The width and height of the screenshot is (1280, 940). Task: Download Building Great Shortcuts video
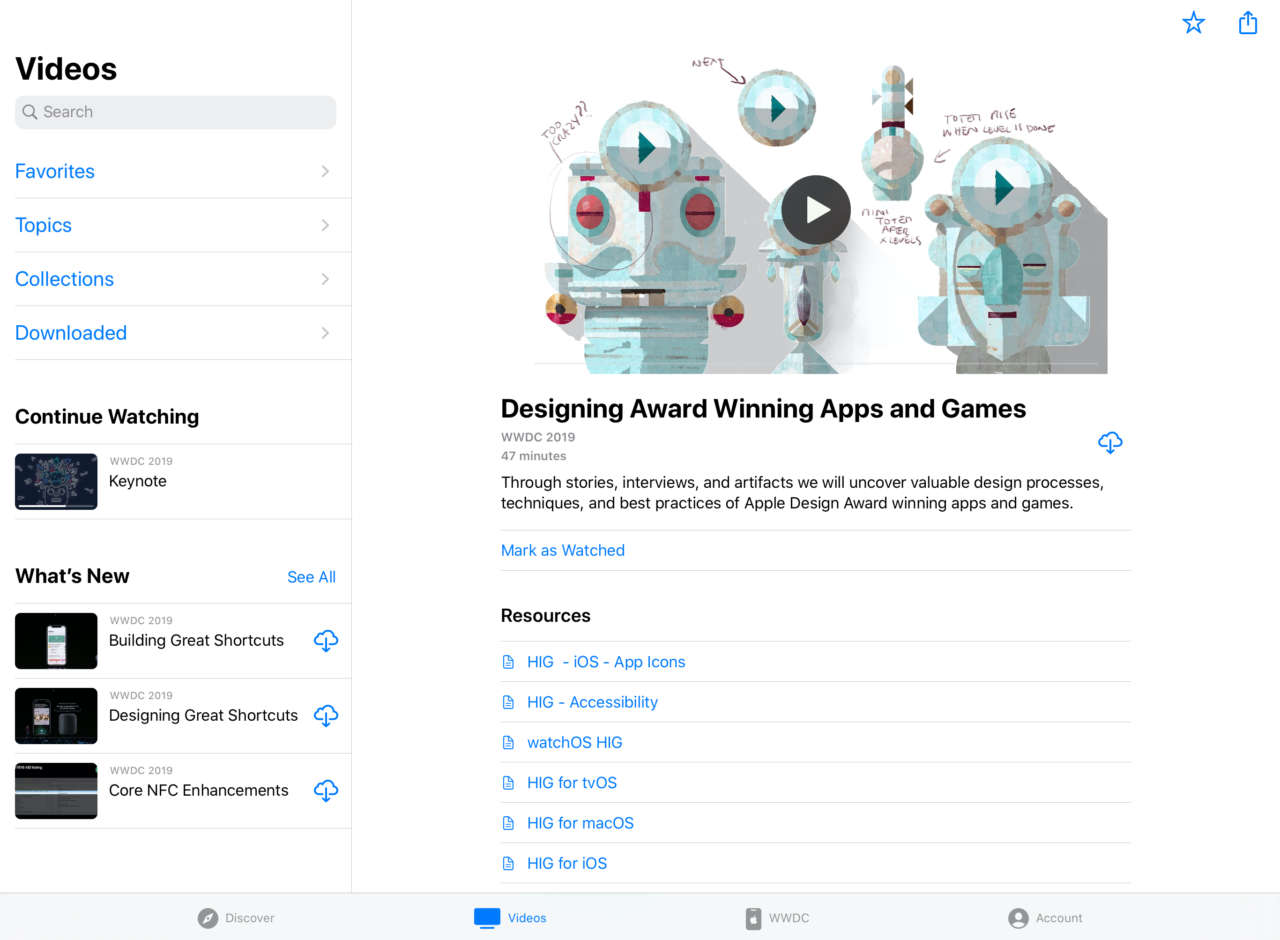pos(326,641)
